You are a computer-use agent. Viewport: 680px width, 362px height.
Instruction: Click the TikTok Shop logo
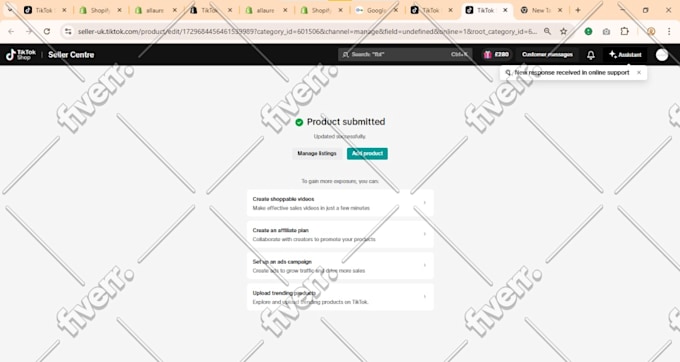click(20, 55)
